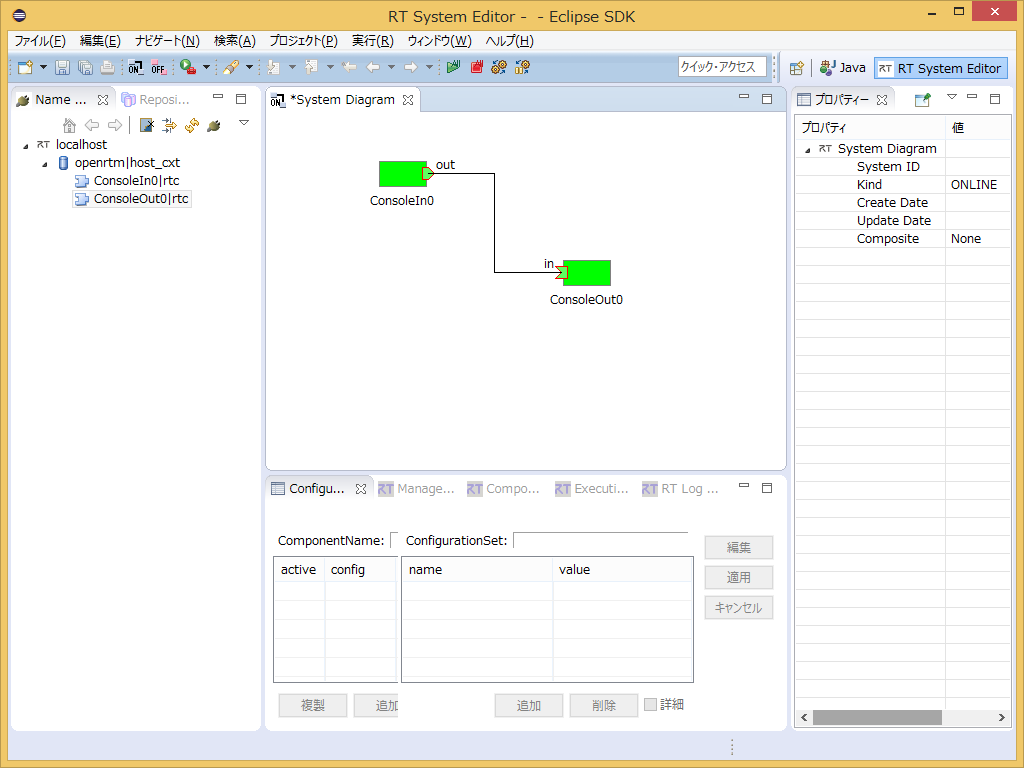
Task: Click the pen/search toolbar icon
Action: tap(231, 67)
